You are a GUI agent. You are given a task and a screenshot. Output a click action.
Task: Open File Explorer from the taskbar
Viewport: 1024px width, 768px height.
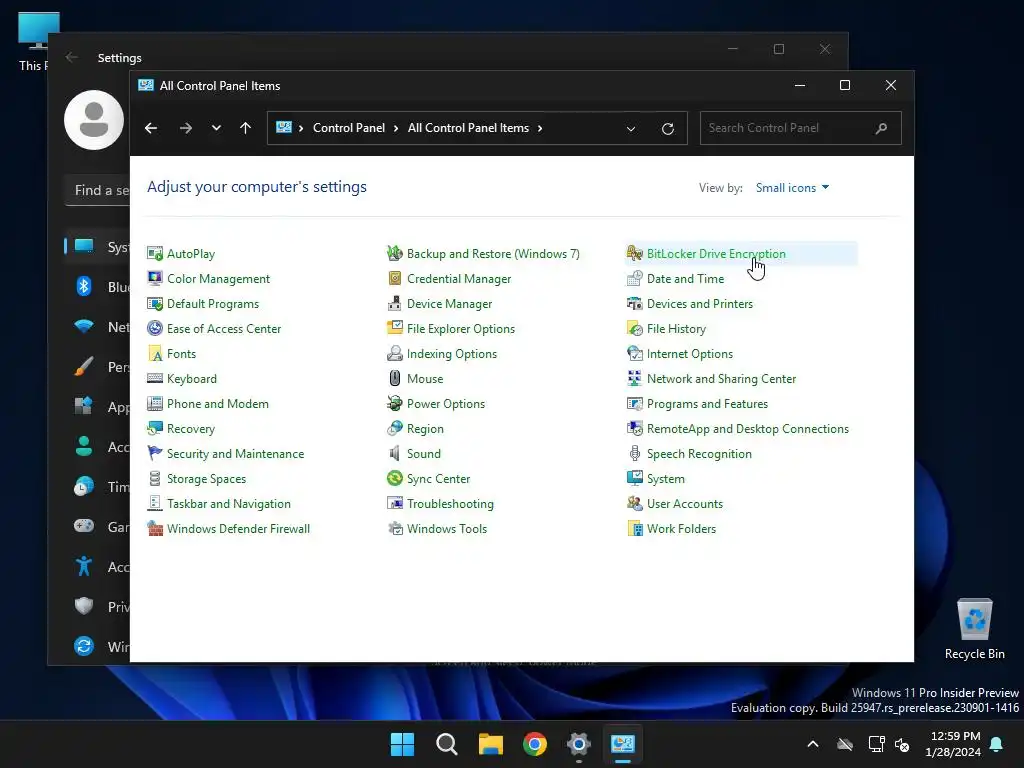coord(490,744)
